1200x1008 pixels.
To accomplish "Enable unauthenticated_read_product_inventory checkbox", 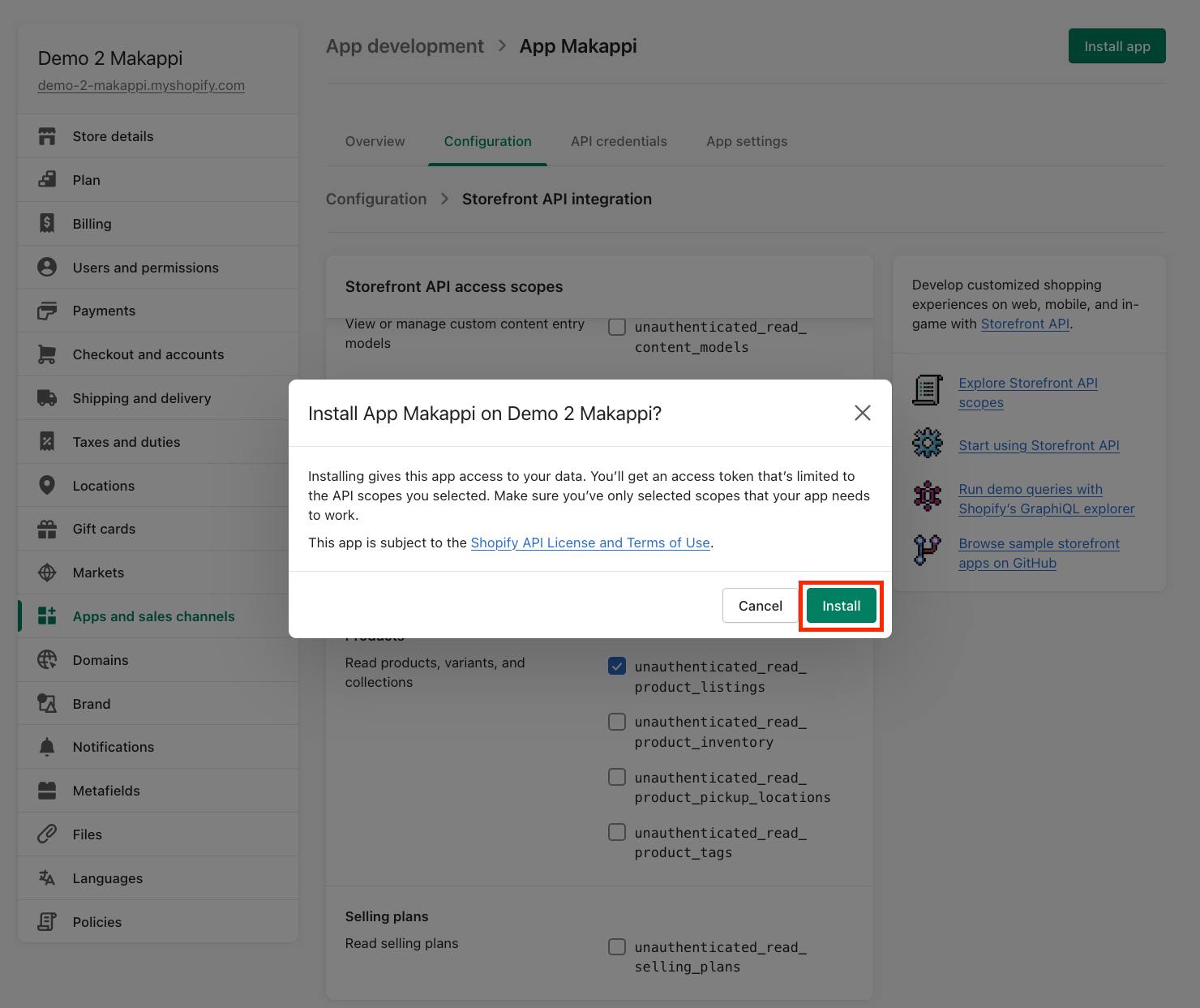I will (x=617, y=722).
